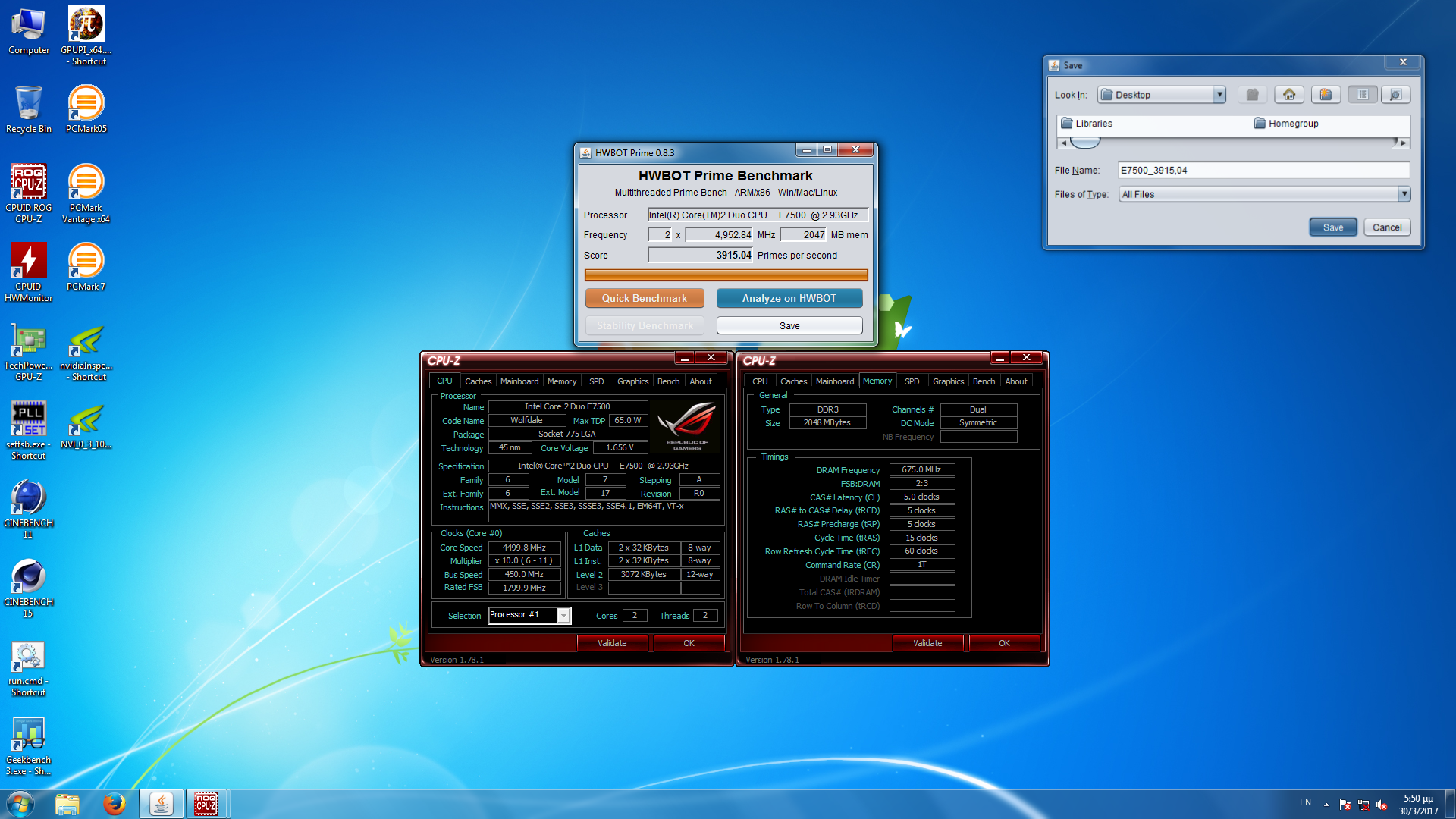Click the File Name input field
This screenshot has width=1456, height=819.
point(1263,170)
